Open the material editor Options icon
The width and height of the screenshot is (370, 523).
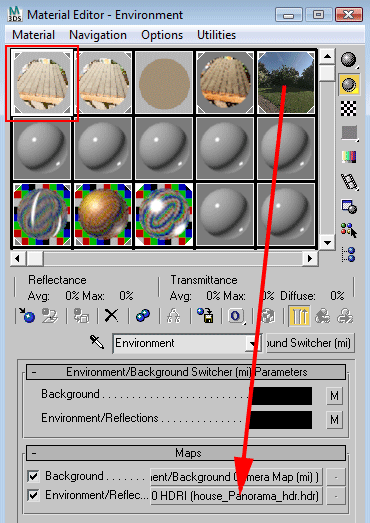click(349, 206)
